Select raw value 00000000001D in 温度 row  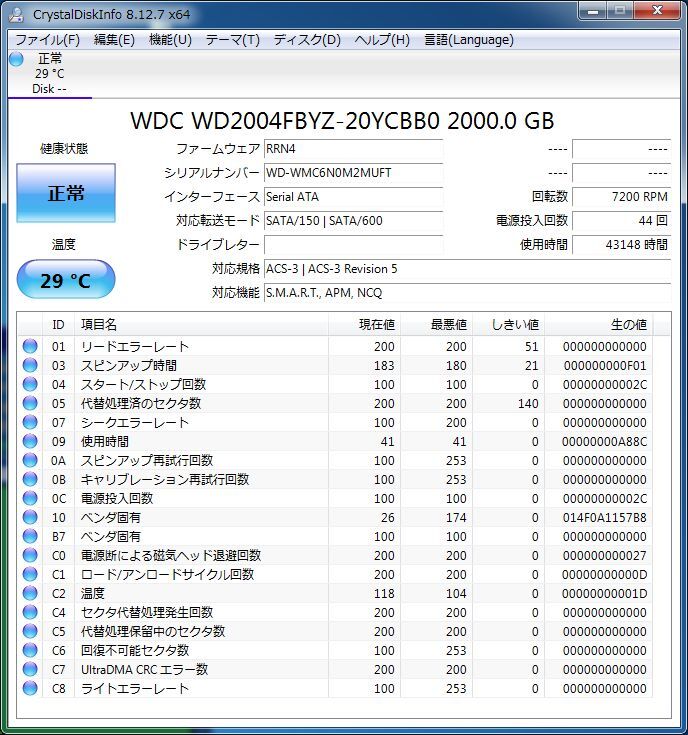pos(605,593)
